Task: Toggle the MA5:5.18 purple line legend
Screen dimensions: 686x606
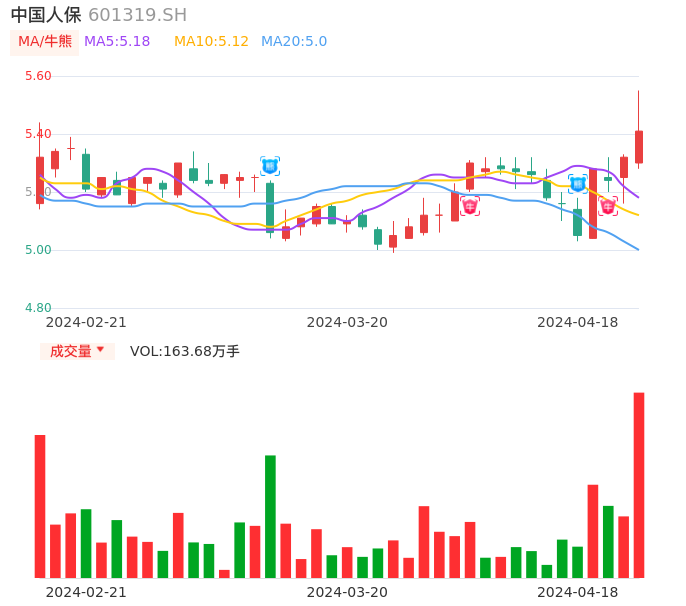Action: pyautogui.click(x=117, y=42)
